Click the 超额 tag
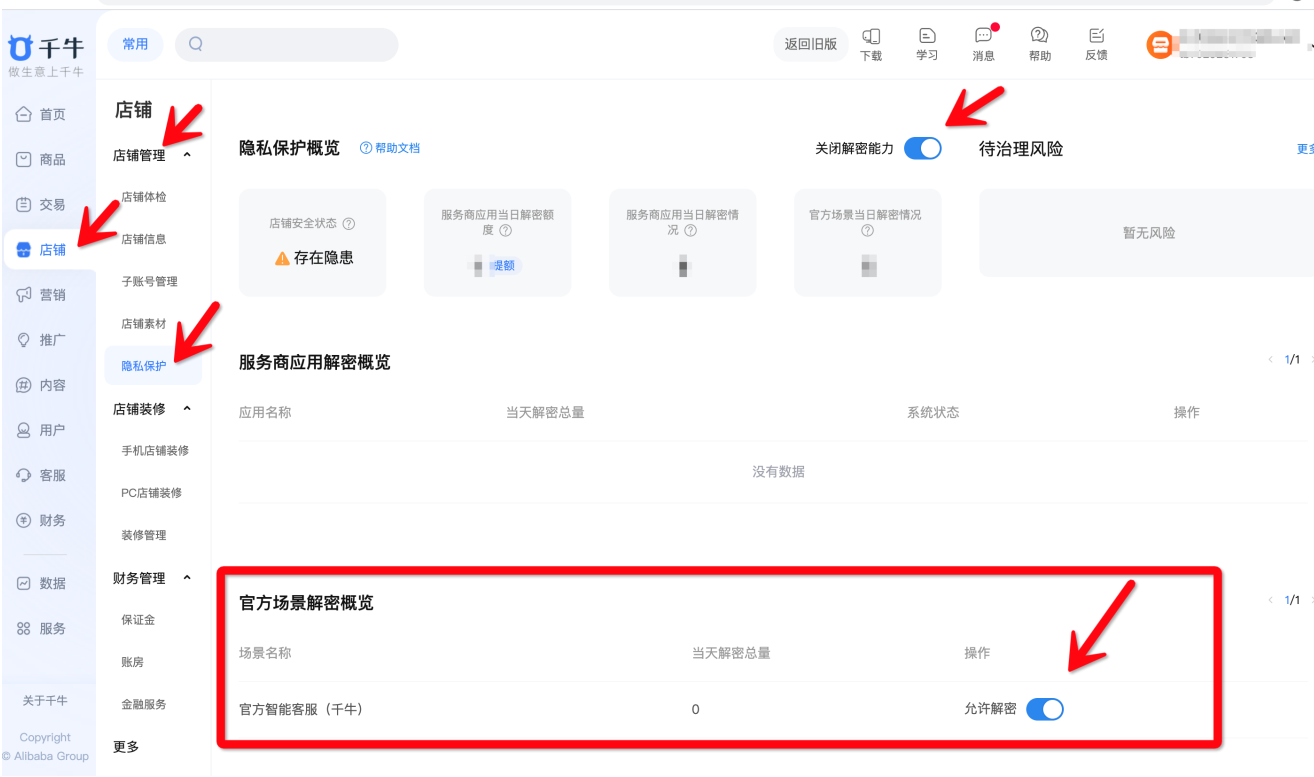This screenshot has width=1314, height=777. [x=505, y=266]
